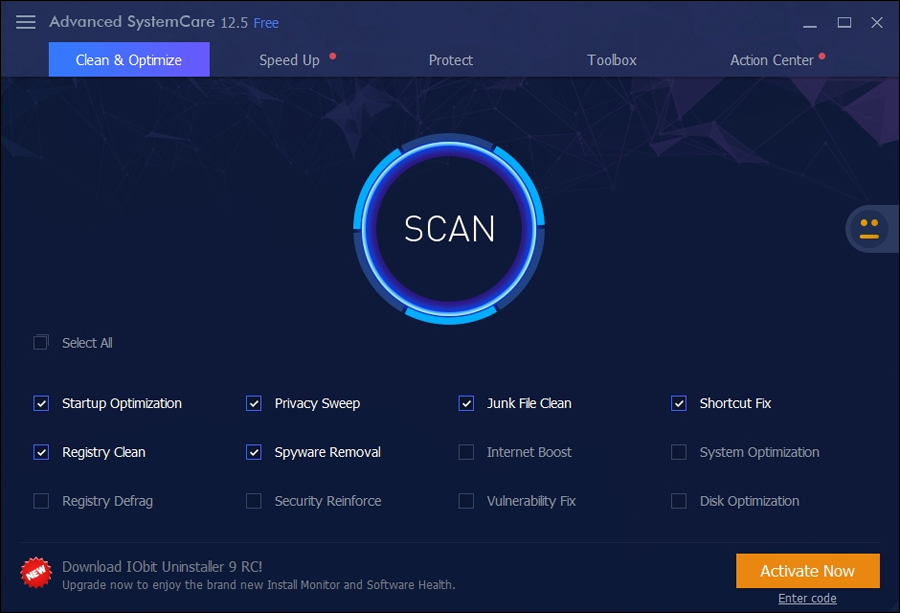
Task: Uncheck Registry Clean
Action: pyautogui.click(x=41, y=452)
